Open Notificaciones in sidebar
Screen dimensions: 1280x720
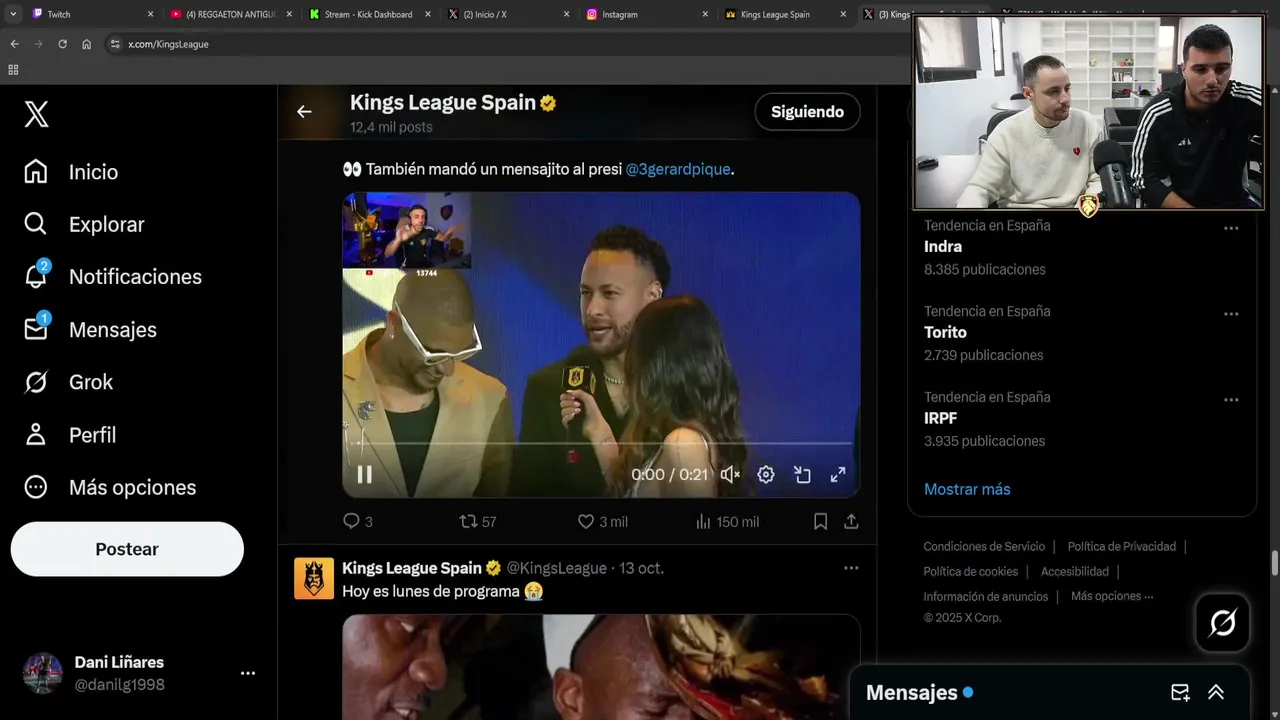(112, 277)
